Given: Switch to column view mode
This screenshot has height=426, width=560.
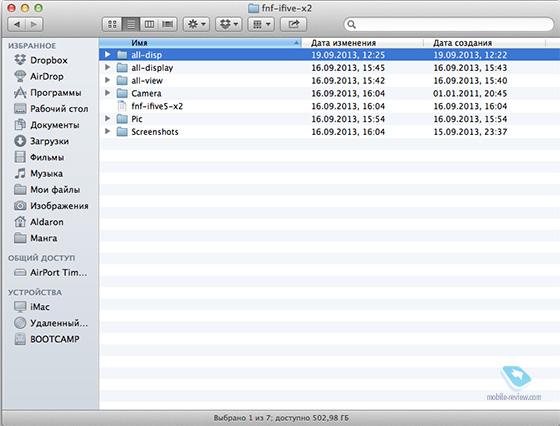Looking at the screenshot, I should point(149,24).
